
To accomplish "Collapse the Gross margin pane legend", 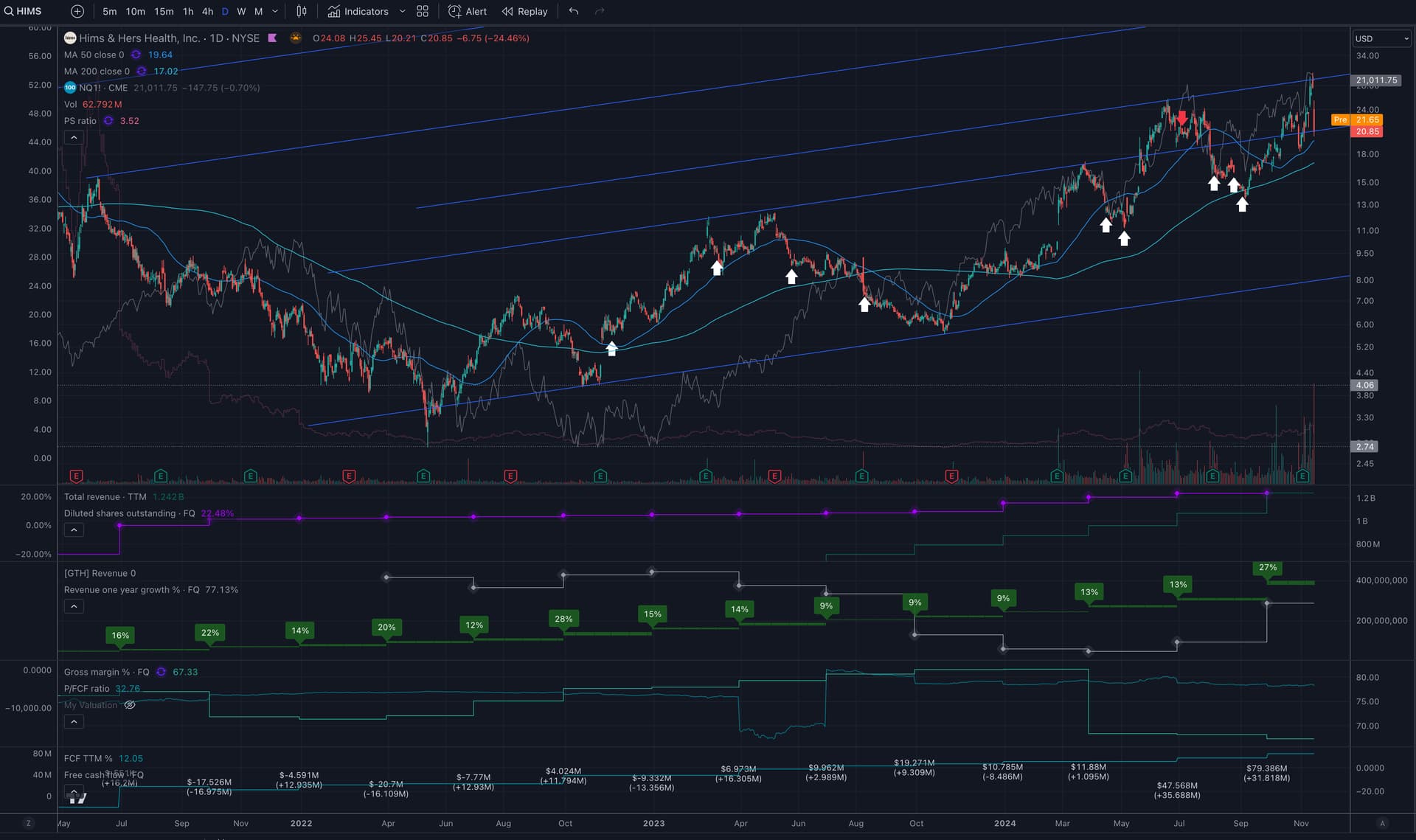I will (x=74, y=722).
